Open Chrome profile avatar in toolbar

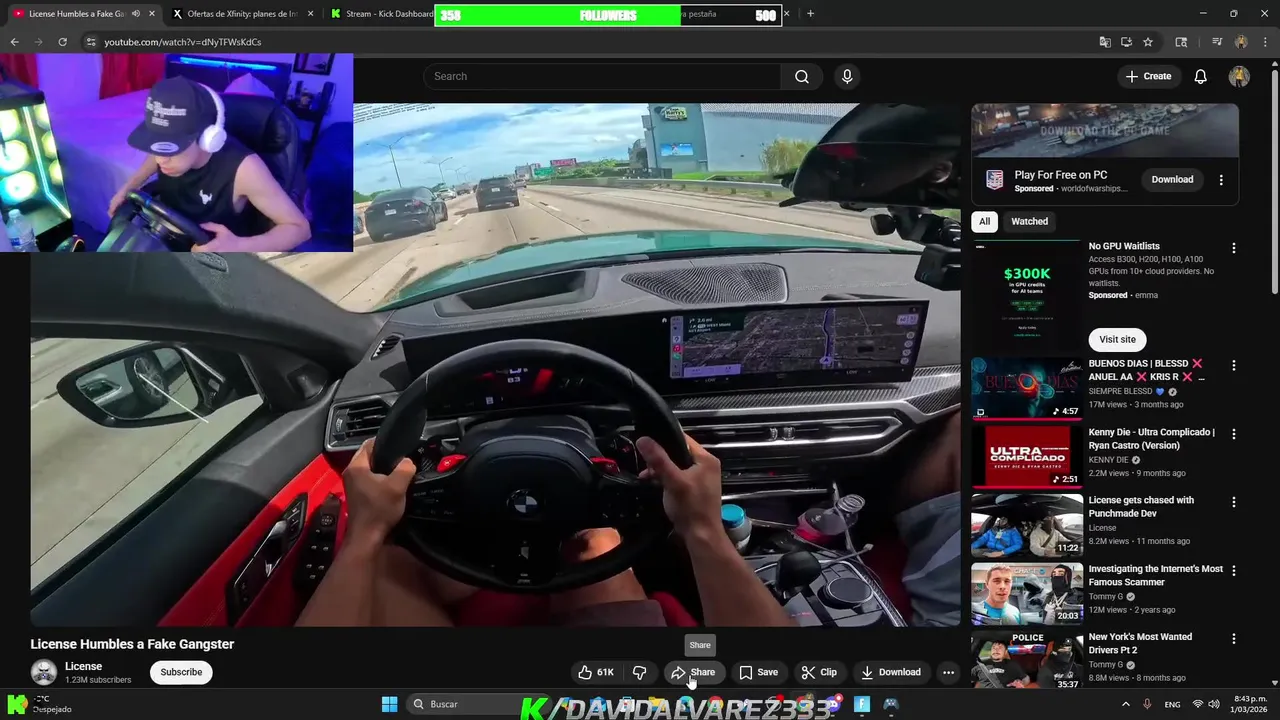pyautogui.click(x=1241, y=42)
